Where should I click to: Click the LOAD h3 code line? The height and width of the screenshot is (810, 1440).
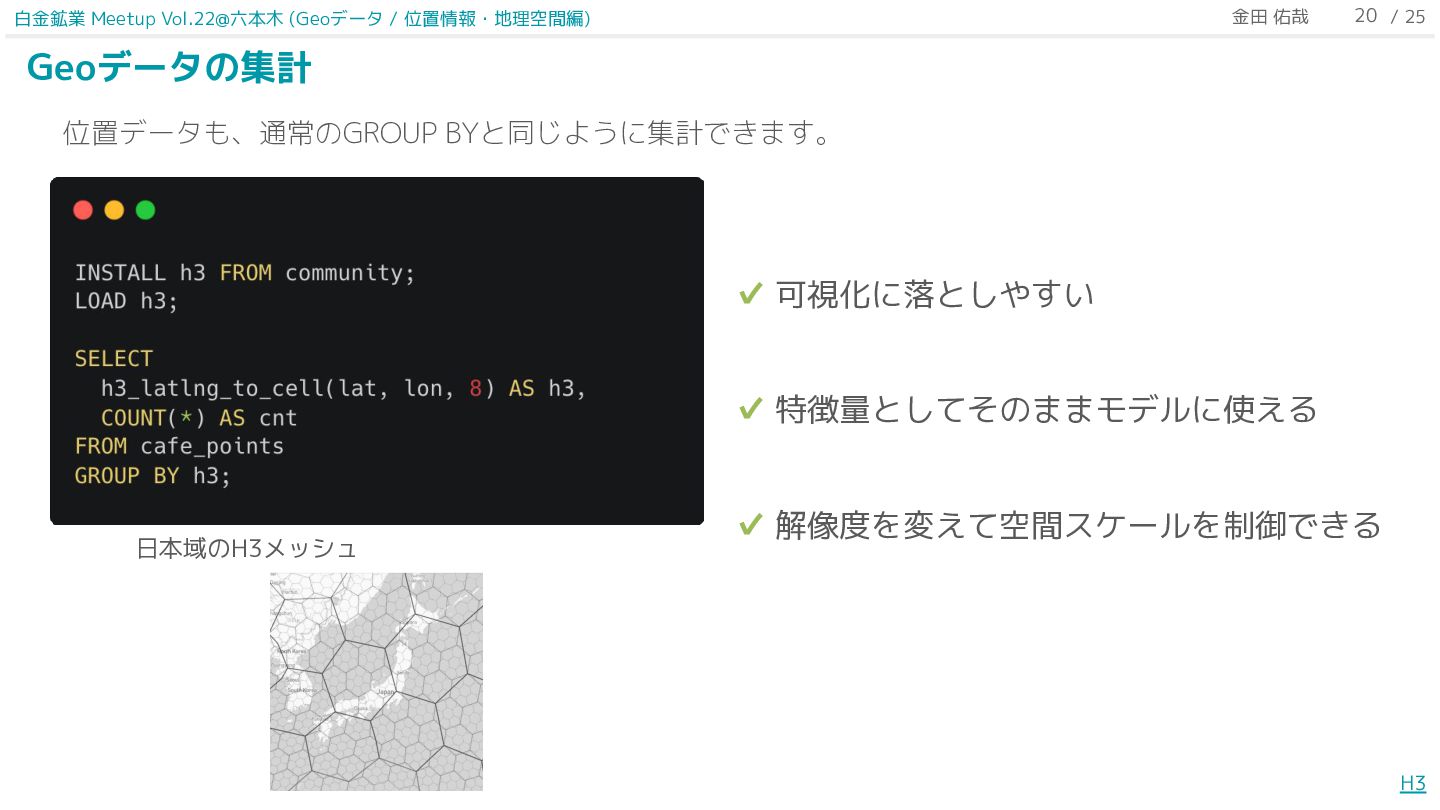[x=126, y=301]
